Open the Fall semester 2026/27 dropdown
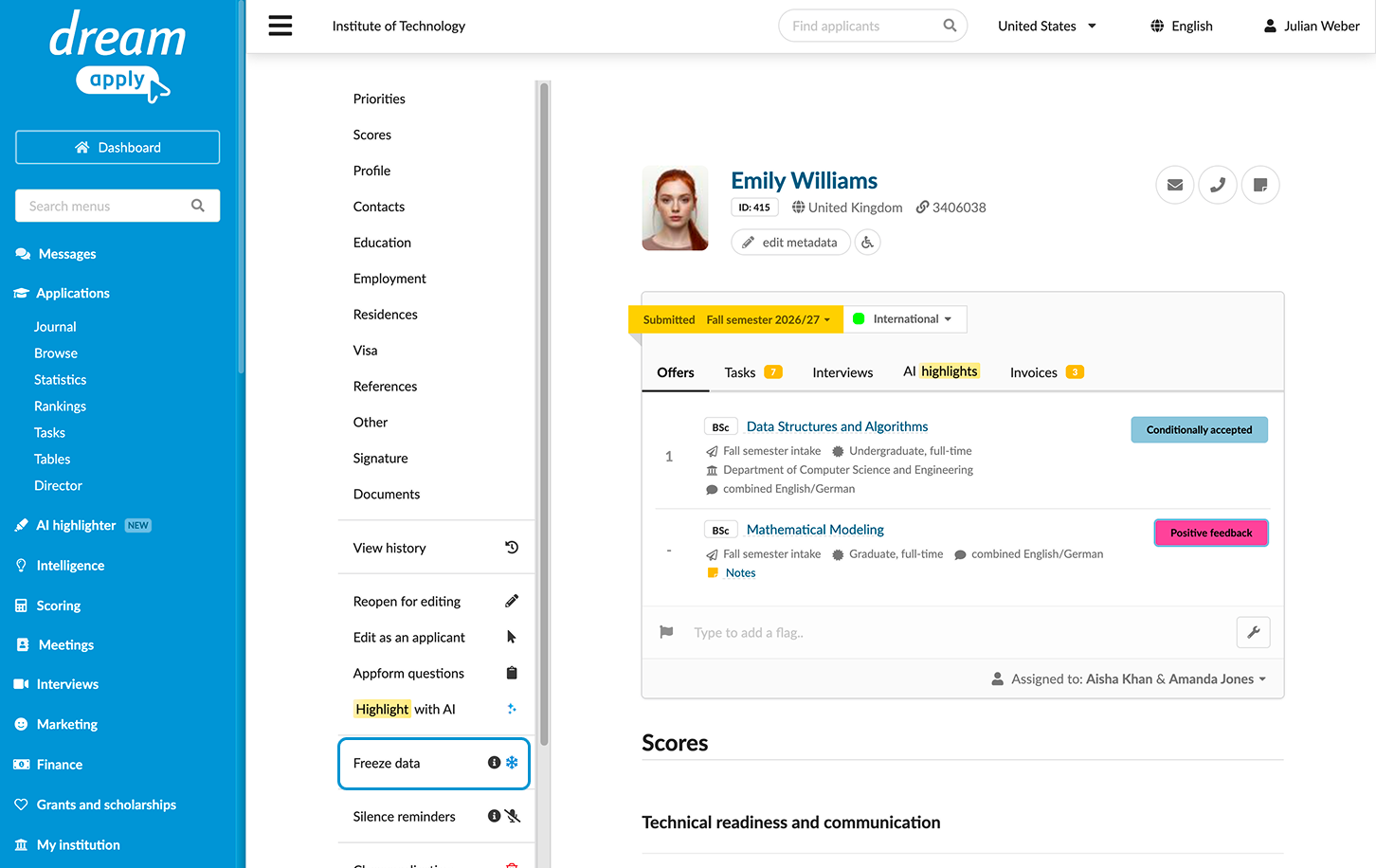Image resolution: width=1376 pixels, height=868 pixels. pyautogui.click(x=769, y=319)
